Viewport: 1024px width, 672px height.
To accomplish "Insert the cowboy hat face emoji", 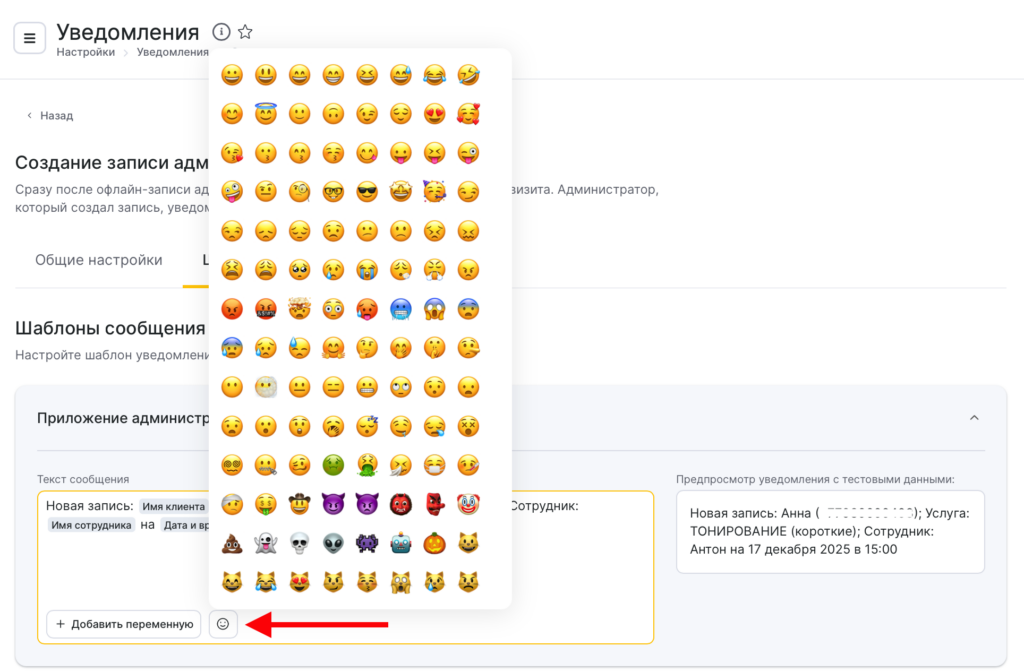I will tap(300, 504).
